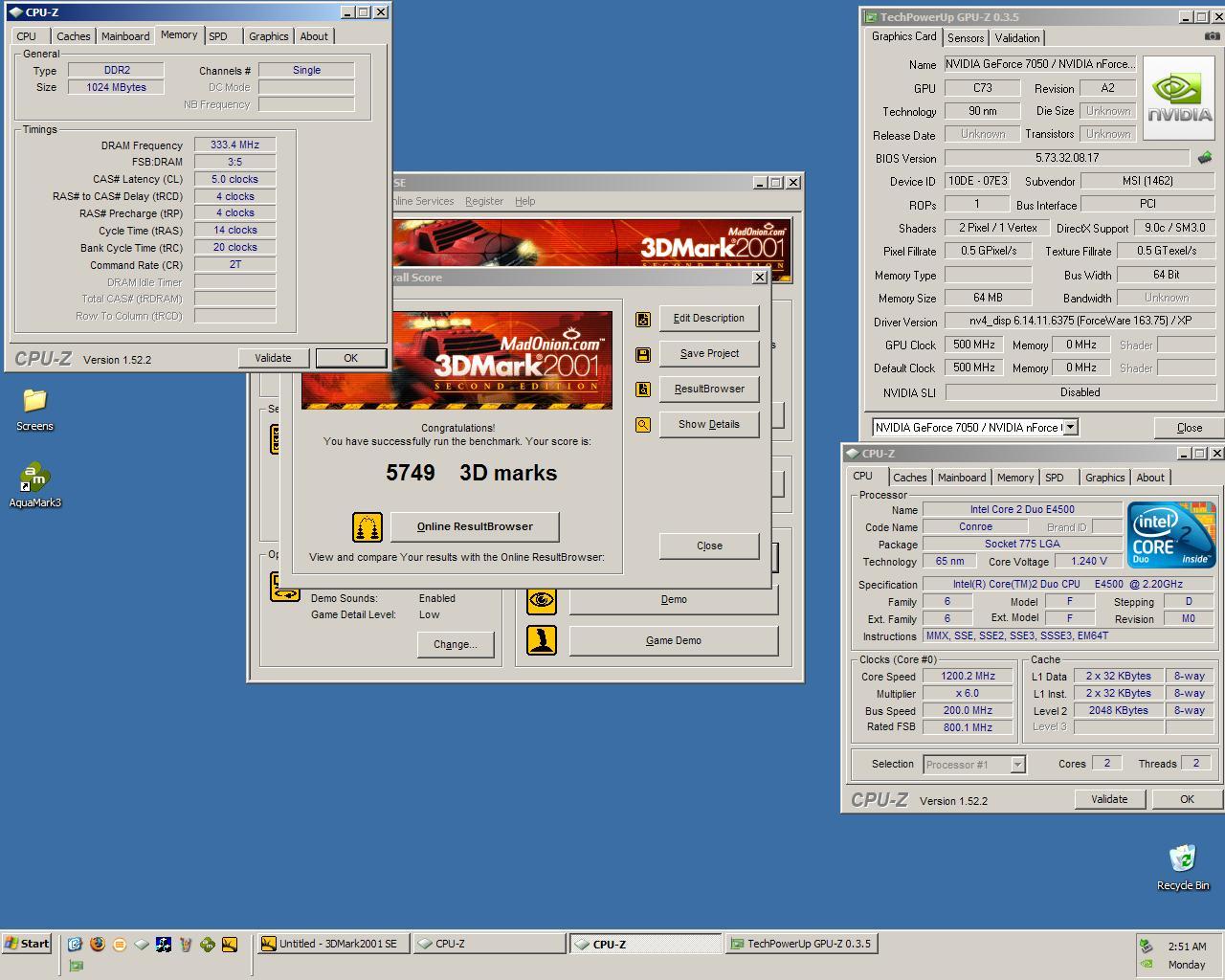Viewport: 1225px width, 980px height.
Task: Click the icon beside the ResultBrowser button
Action: click(643, 390)
